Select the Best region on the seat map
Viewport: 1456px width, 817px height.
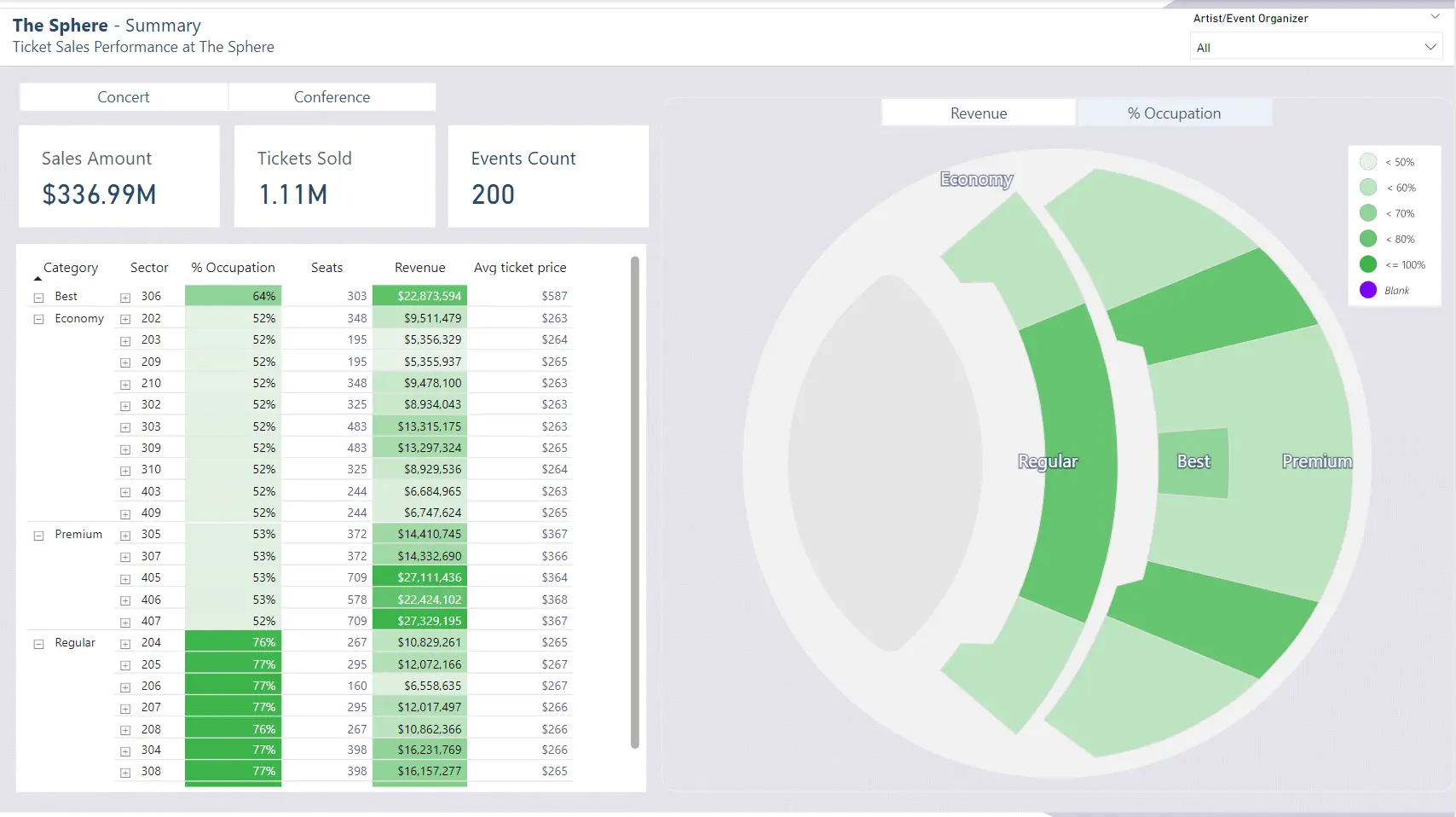pos(1193,461)
